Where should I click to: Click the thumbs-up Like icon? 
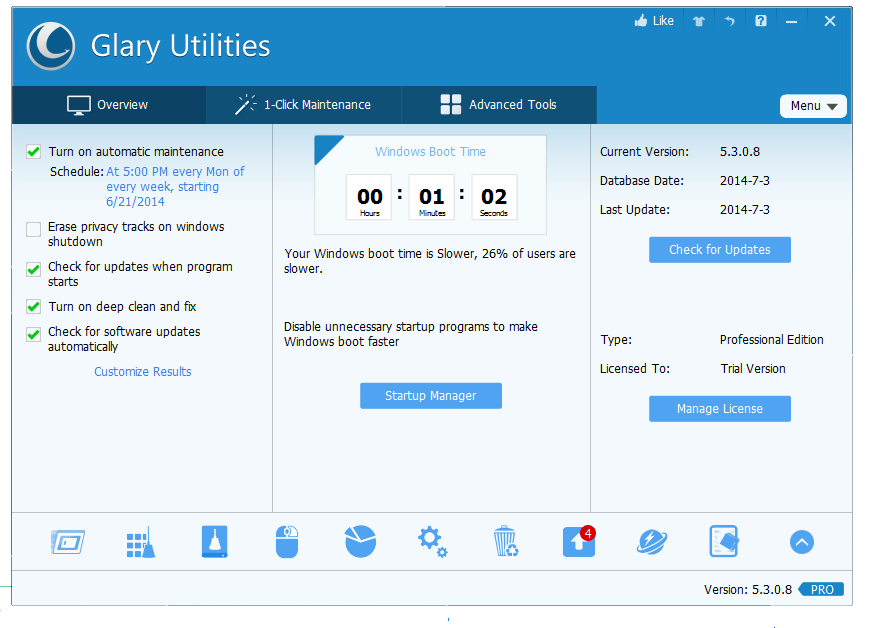click(641, 21)
